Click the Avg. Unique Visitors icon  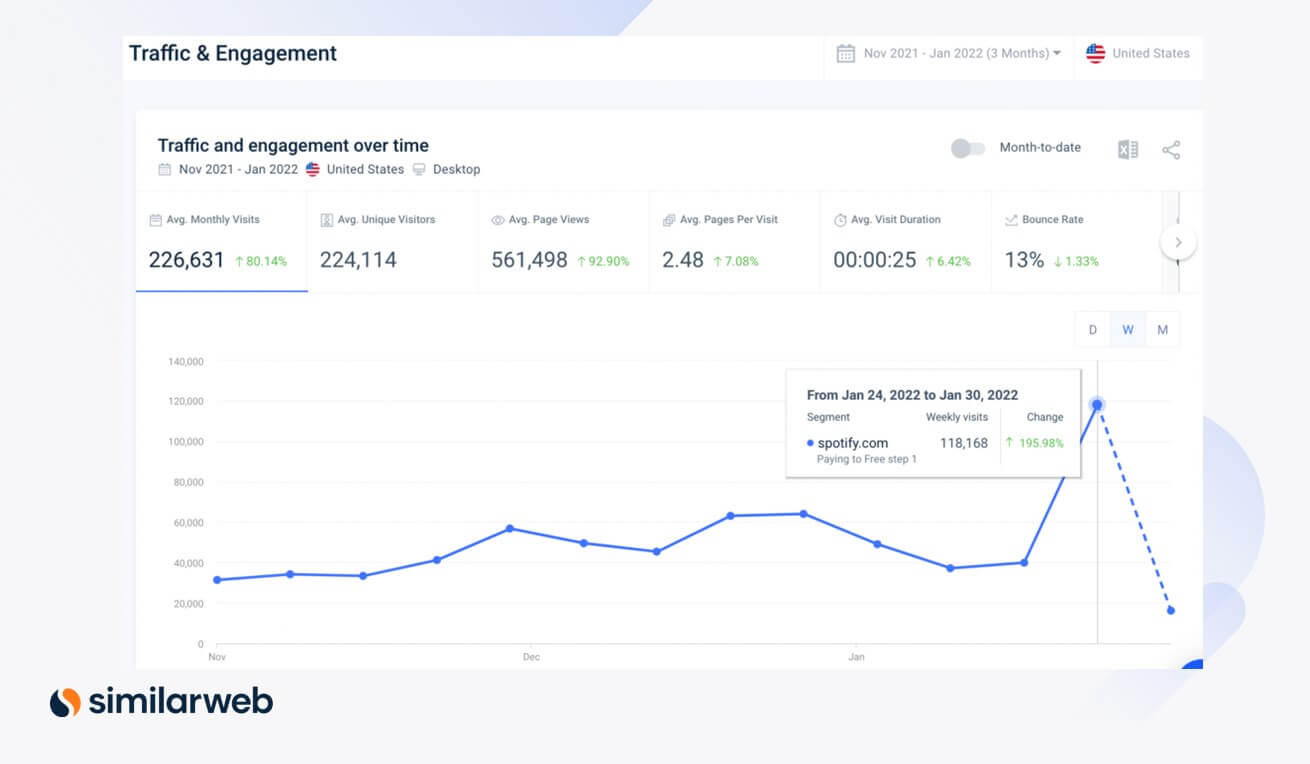[326, 220]
